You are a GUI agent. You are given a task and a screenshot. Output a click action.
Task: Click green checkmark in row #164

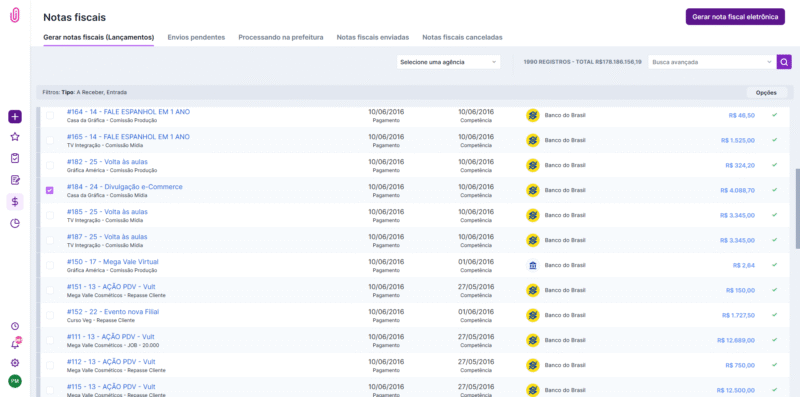tap(774, 115)
